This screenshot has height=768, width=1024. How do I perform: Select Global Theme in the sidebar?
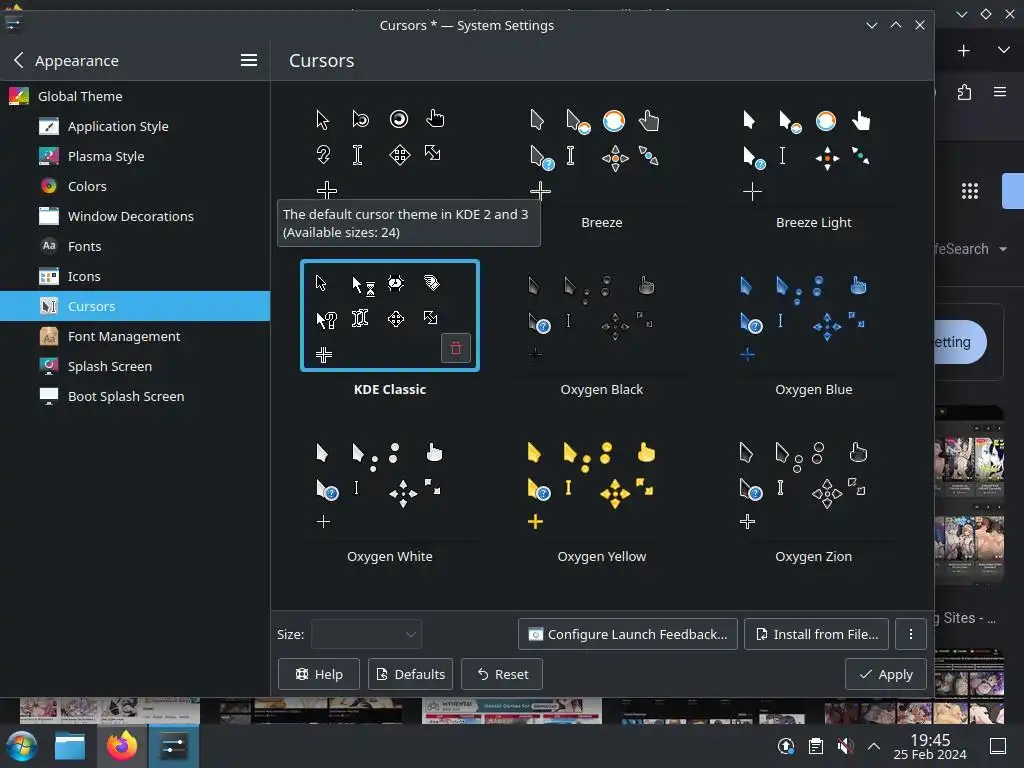pyautogui.click(x=135, y=96)
